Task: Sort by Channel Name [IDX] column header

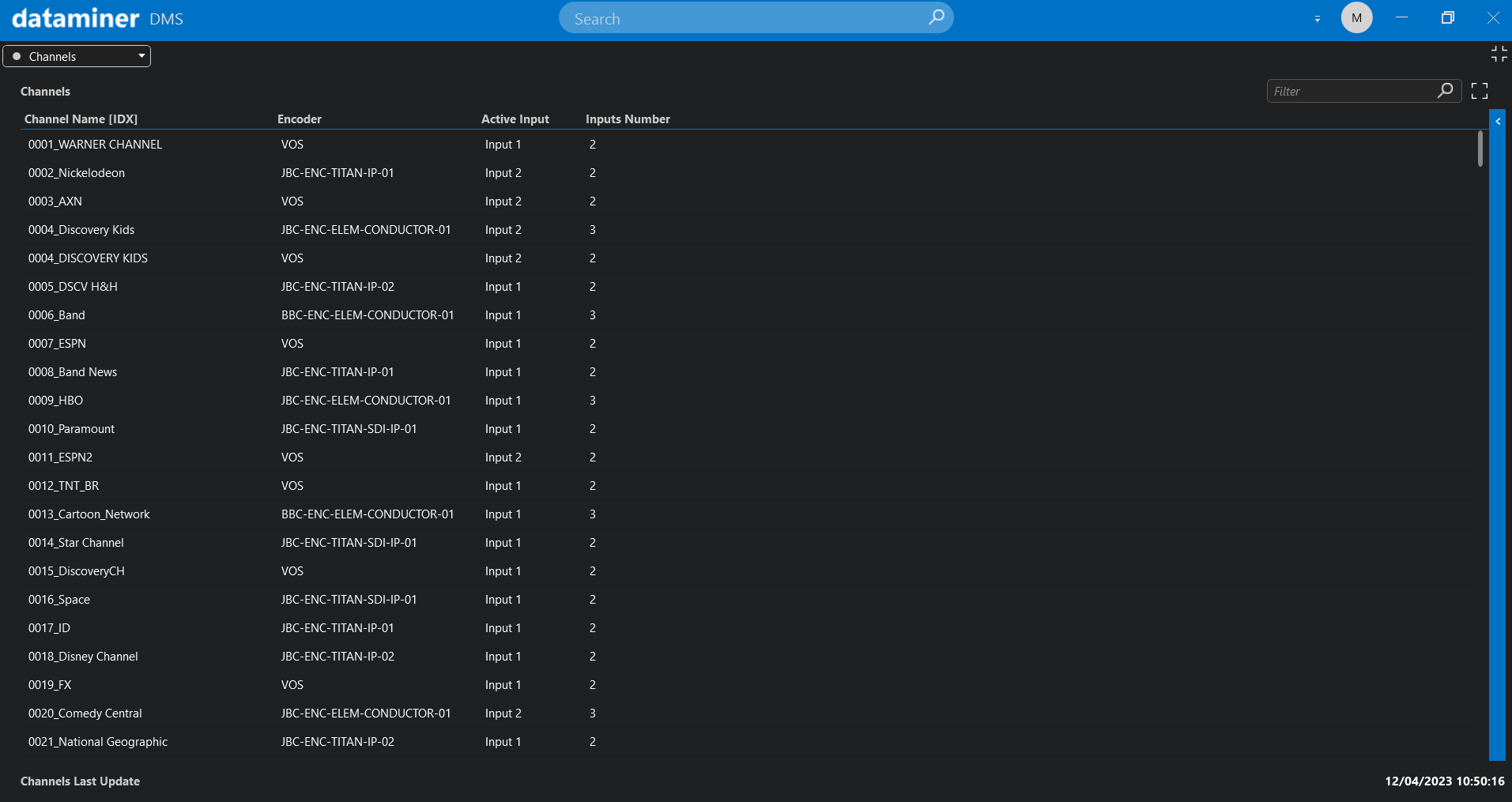Action: pos(81,119)
